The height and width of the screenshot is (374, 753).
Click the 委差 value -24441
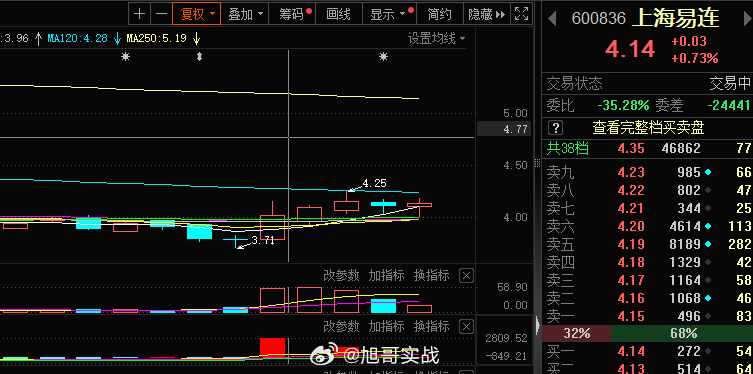click(728, 105)
